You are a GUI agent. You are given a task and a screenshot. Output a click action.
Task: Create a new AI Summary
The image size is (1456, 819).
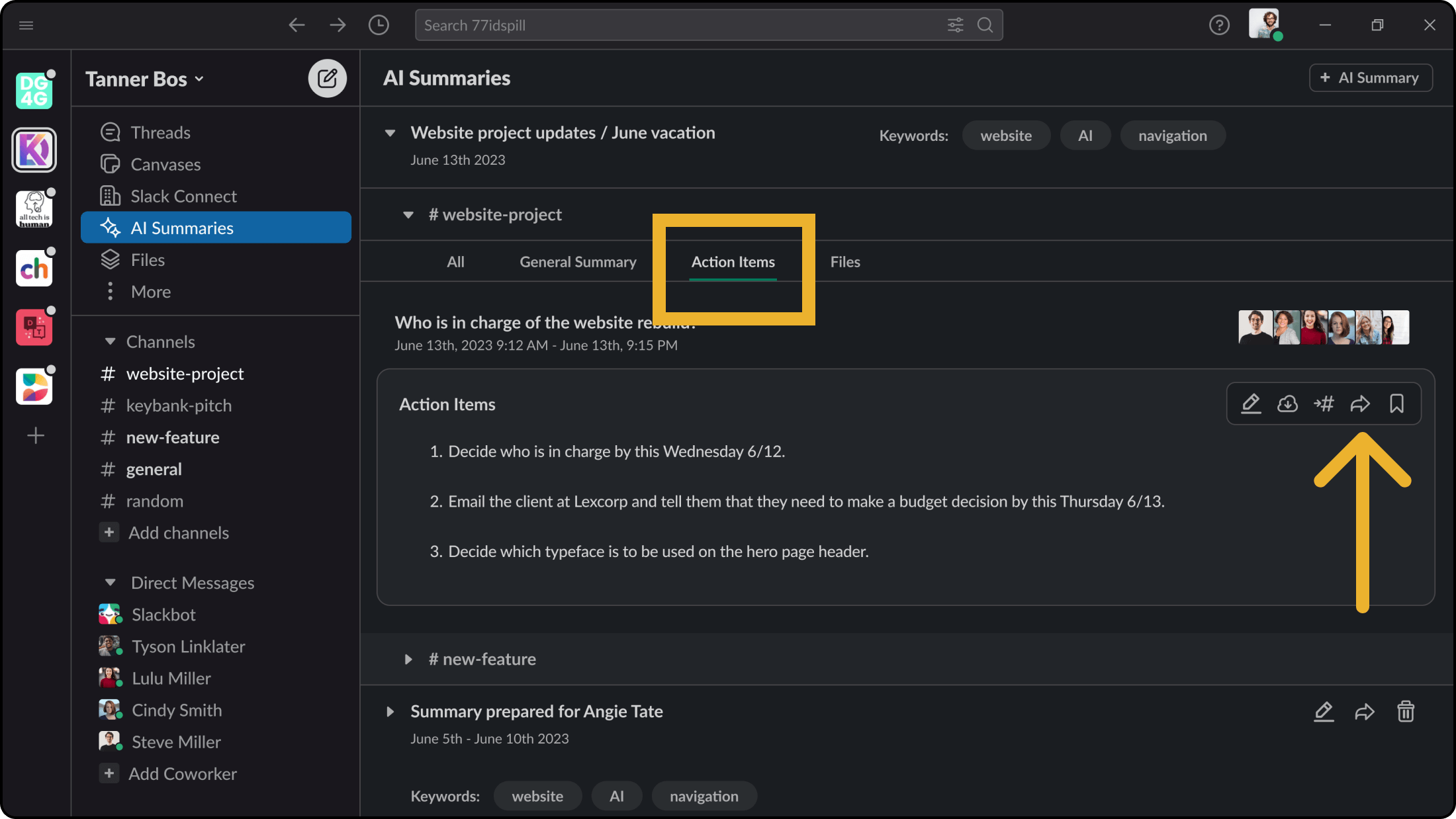point(1371,78)
